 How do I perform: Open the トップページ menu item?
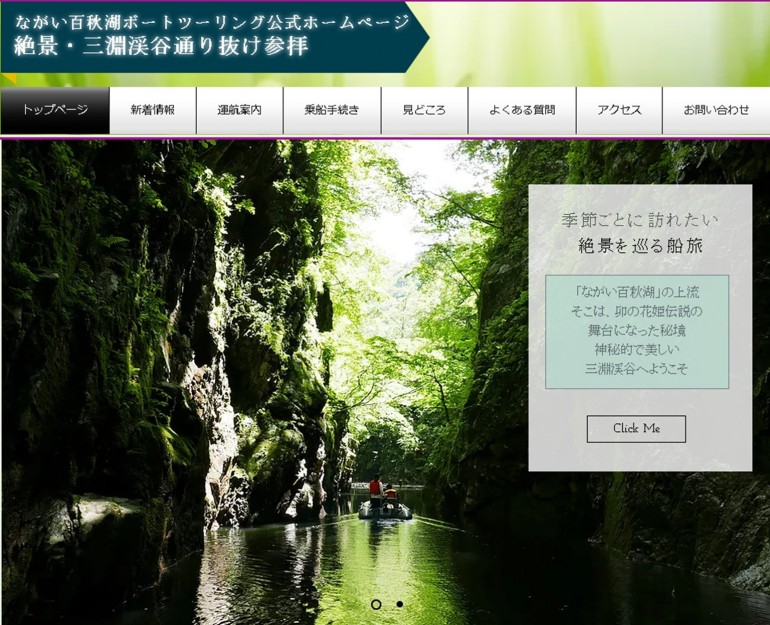[x=55, y=110]
